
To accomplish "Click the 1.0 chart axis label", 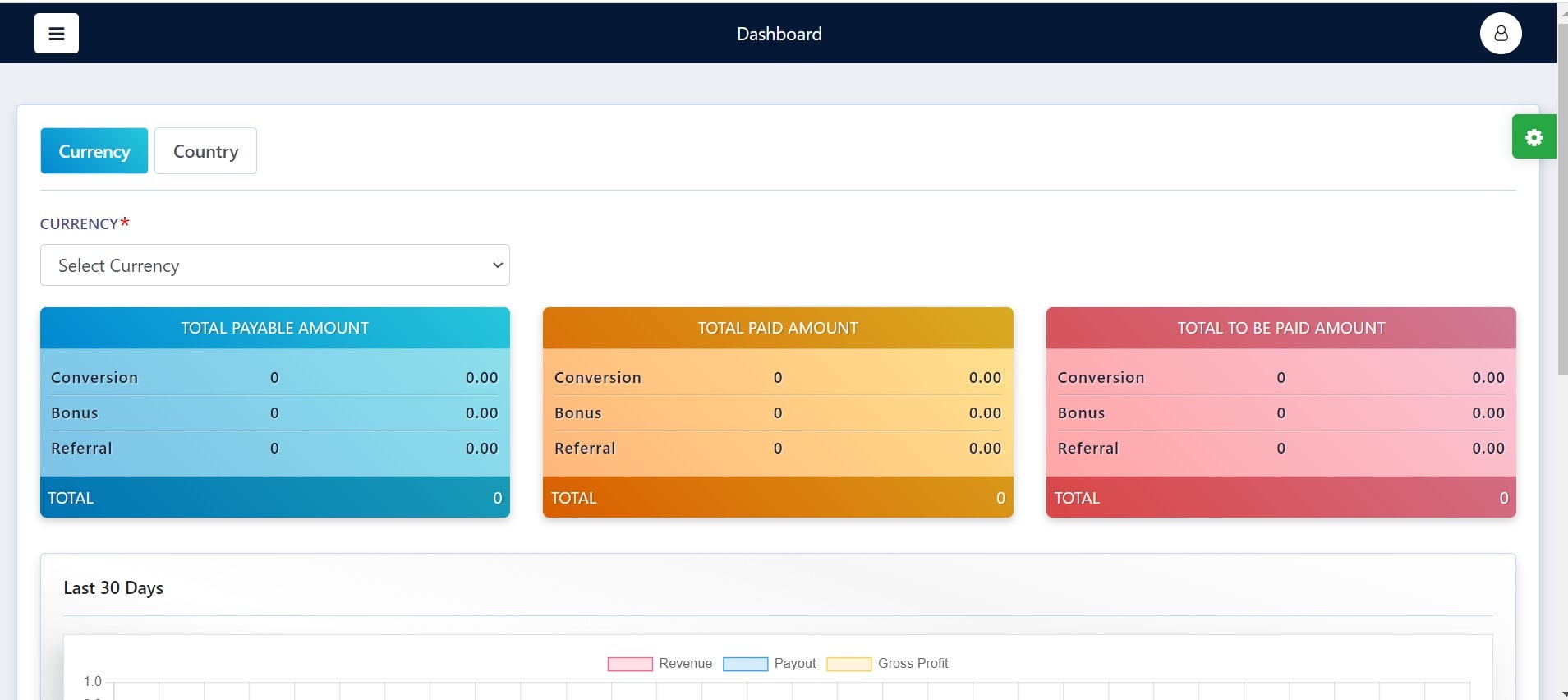I will [93, 681].
